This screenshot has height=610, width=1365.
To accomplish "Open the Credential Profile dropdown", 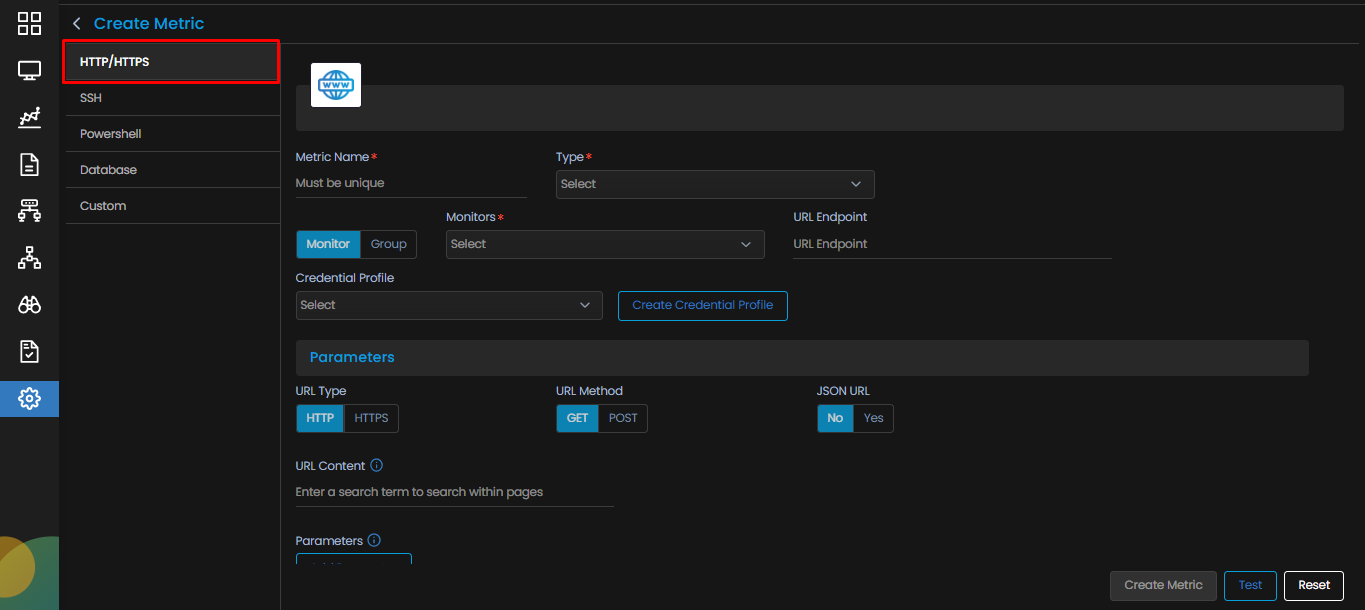I will [x=449, y=305].
